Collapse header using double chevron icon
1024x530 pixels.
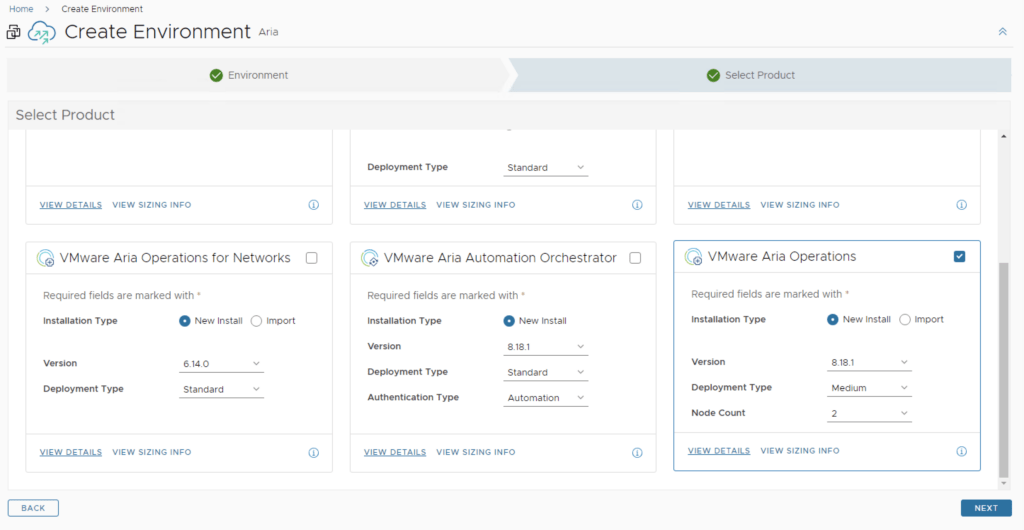click(1002, 32)
